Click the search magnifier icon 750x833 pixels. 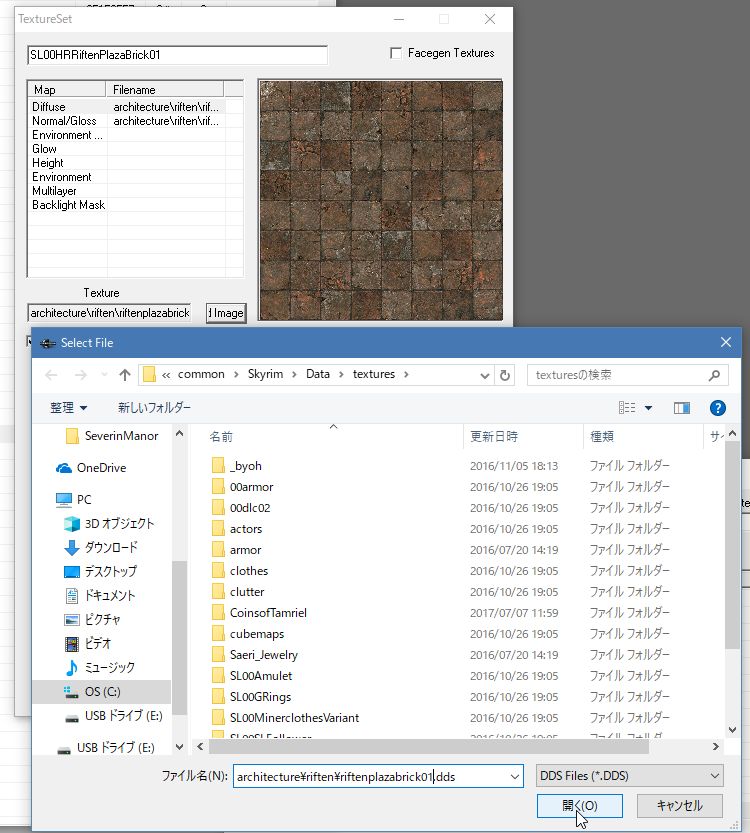pyautogui.click(x=714, y=375)
